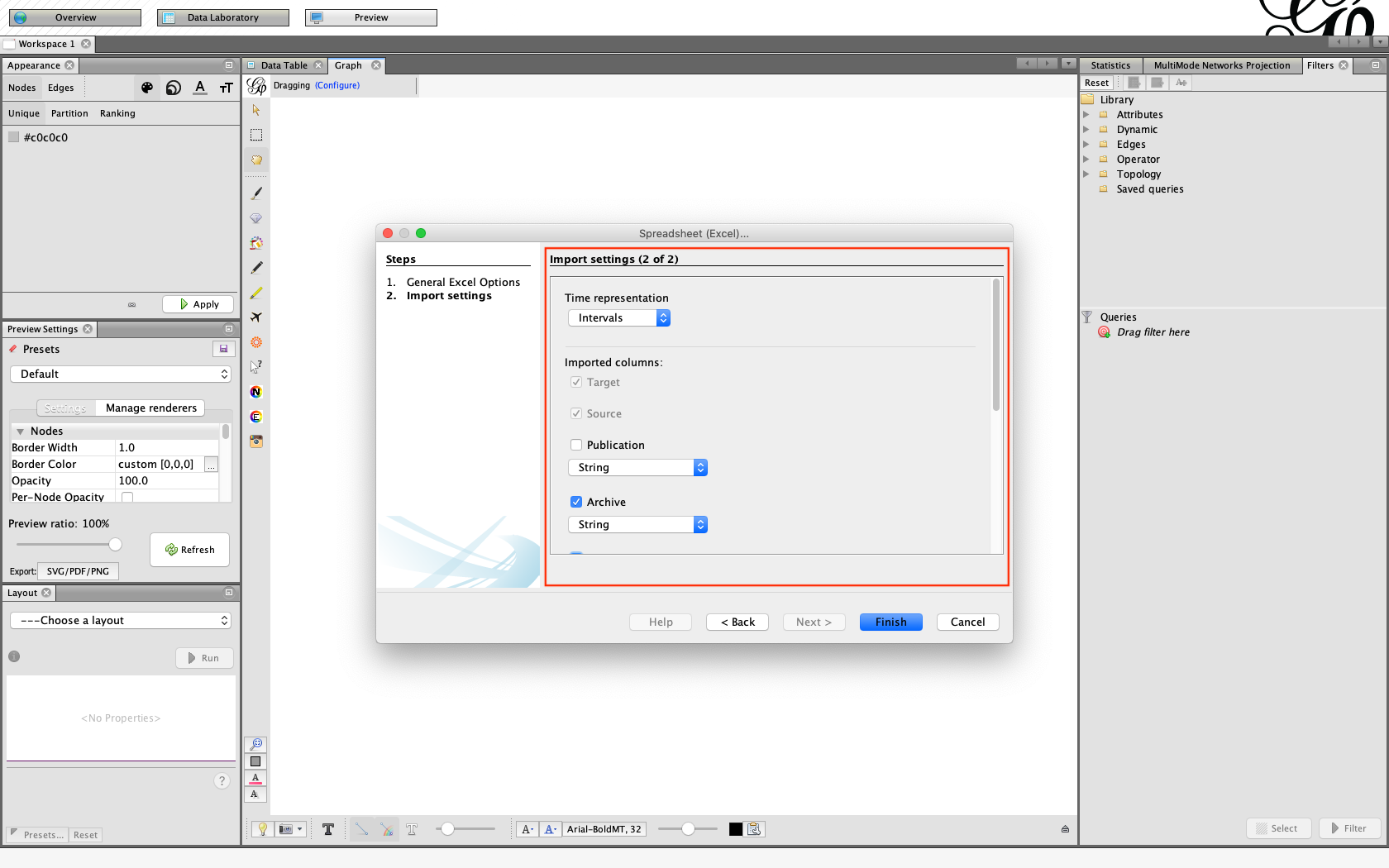The image size is (1389, 868).
Task: Toggle the rainbow edge color icon
Action: (387, 829)
